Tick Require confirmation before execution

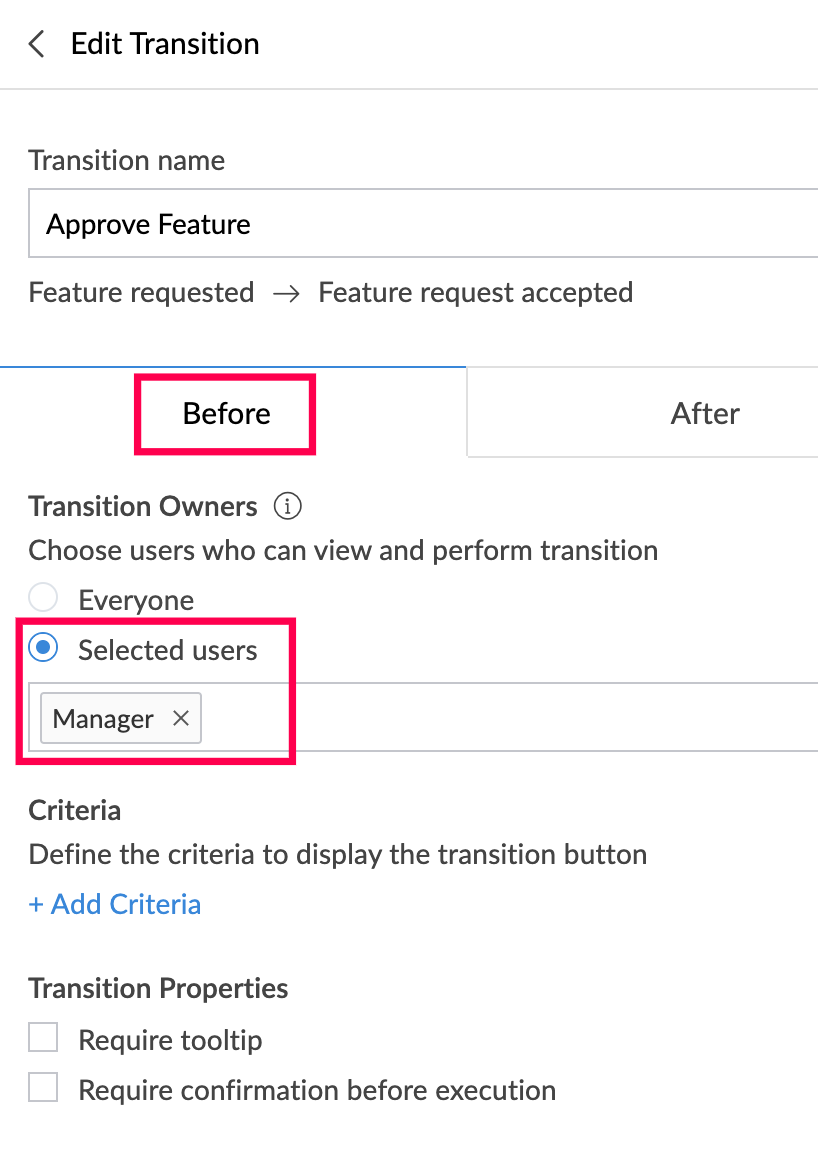pos(43,1088)
